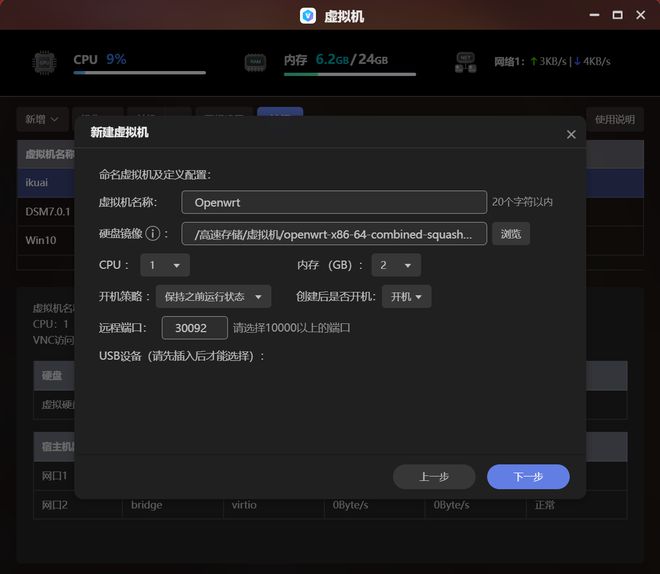Click the 浏览 browse button

(511, 234)
